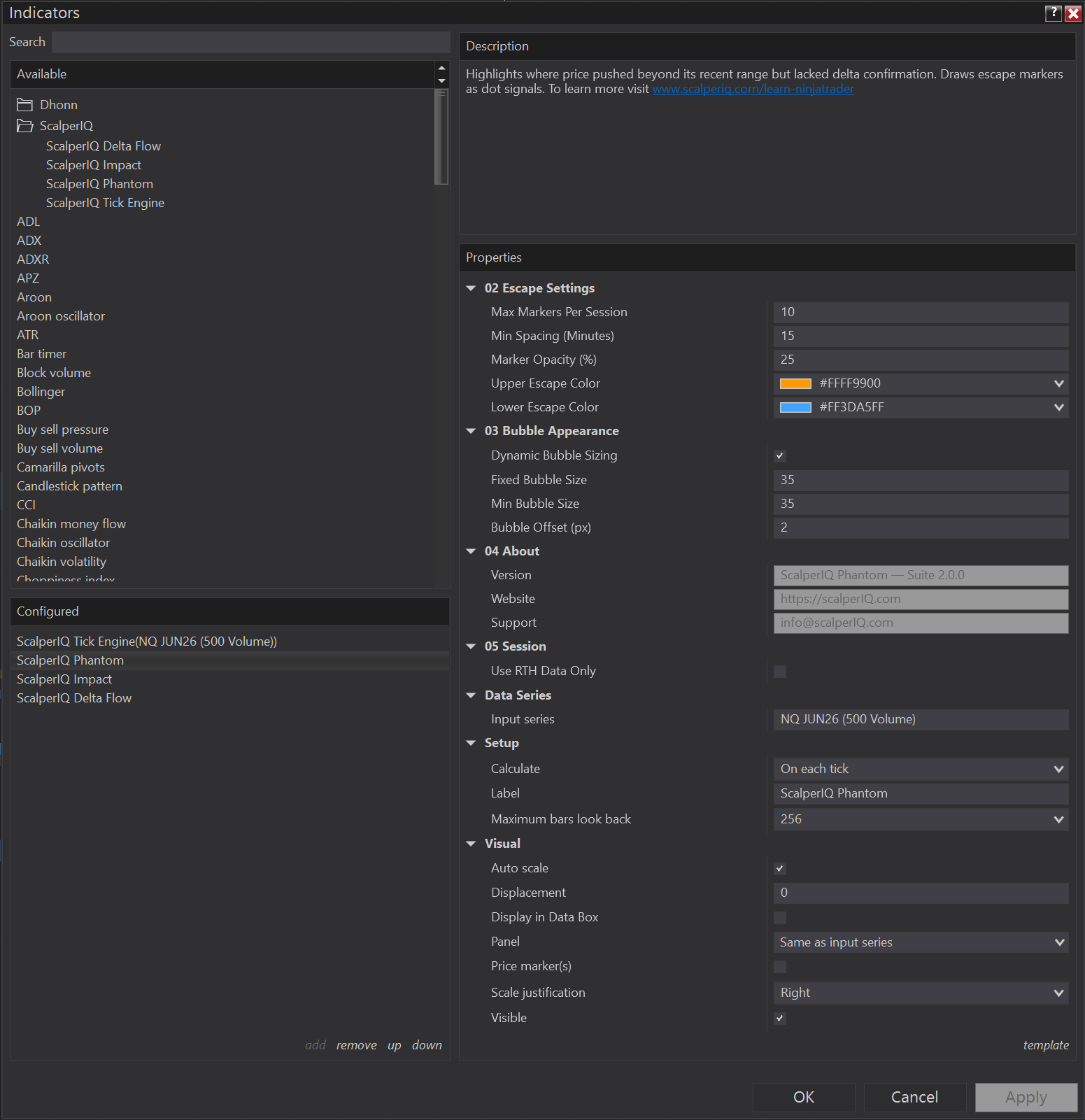Select Chaikin money flow indicator
The image size is (1085, 1120).
[x=71, y=524]
